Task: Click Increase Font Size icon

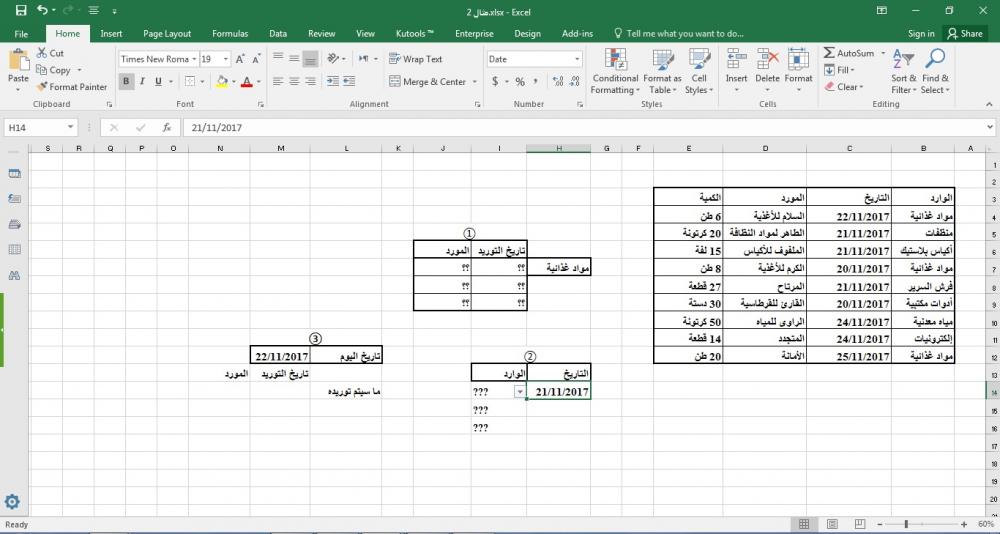Action: pyautogui.click(x=240, y=59)
